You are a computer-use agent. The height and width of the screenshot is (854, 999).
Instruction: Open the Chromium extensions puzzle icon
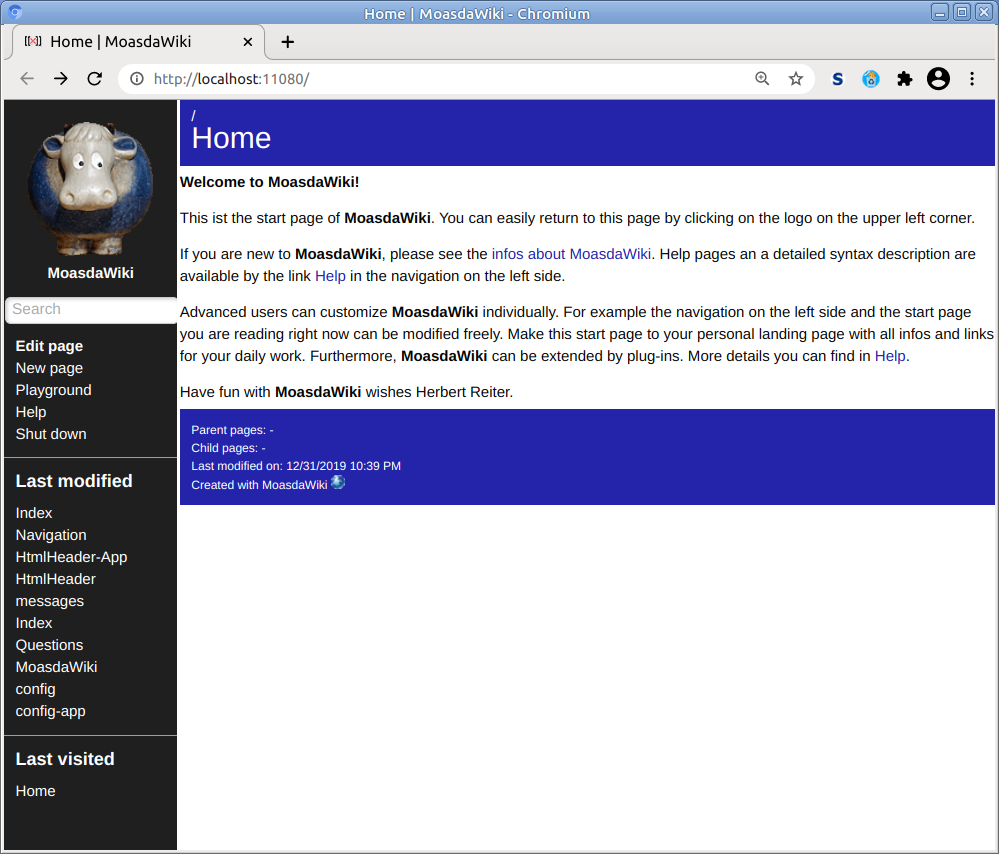click(905, 79)
